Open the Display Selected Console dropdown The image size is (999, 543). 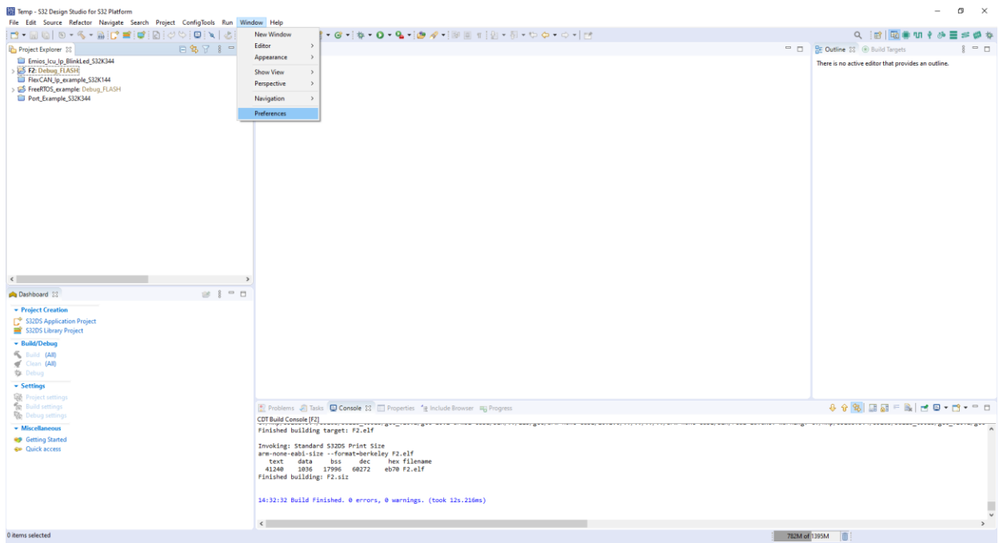tap(945, 408)
